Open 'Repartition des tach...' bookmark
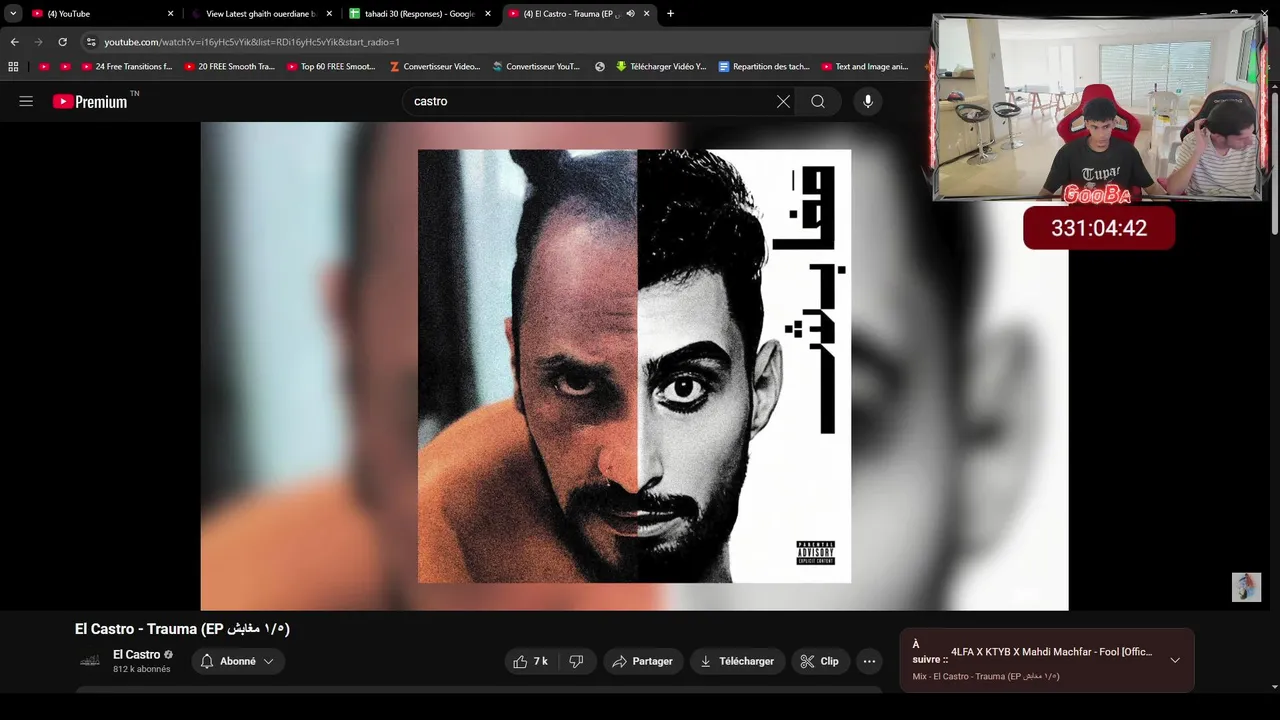Viewport: 1280px width, 720px height. coord(765,67)
